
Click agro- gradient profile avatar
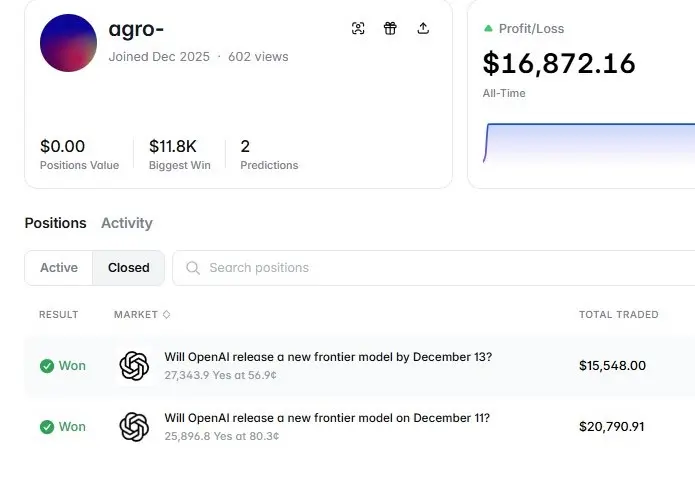click(68, 43)
